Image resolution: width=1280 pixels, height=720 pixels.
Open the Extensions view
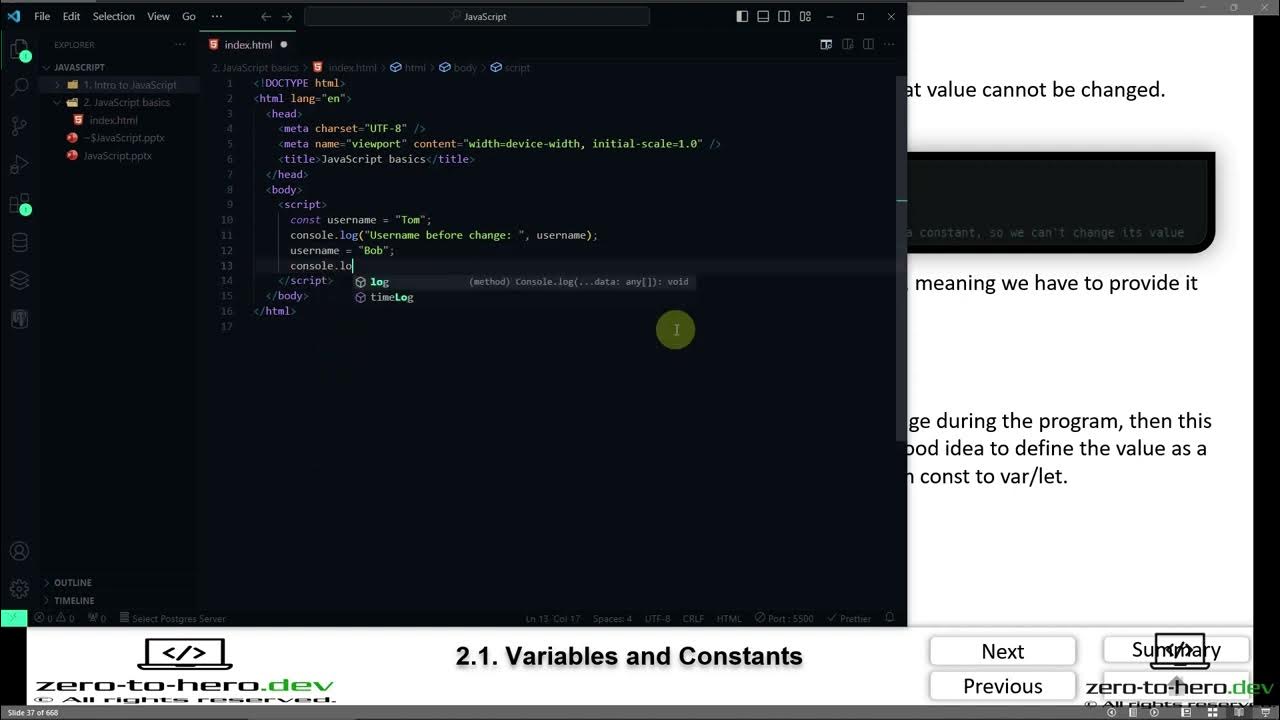[19, 204]
